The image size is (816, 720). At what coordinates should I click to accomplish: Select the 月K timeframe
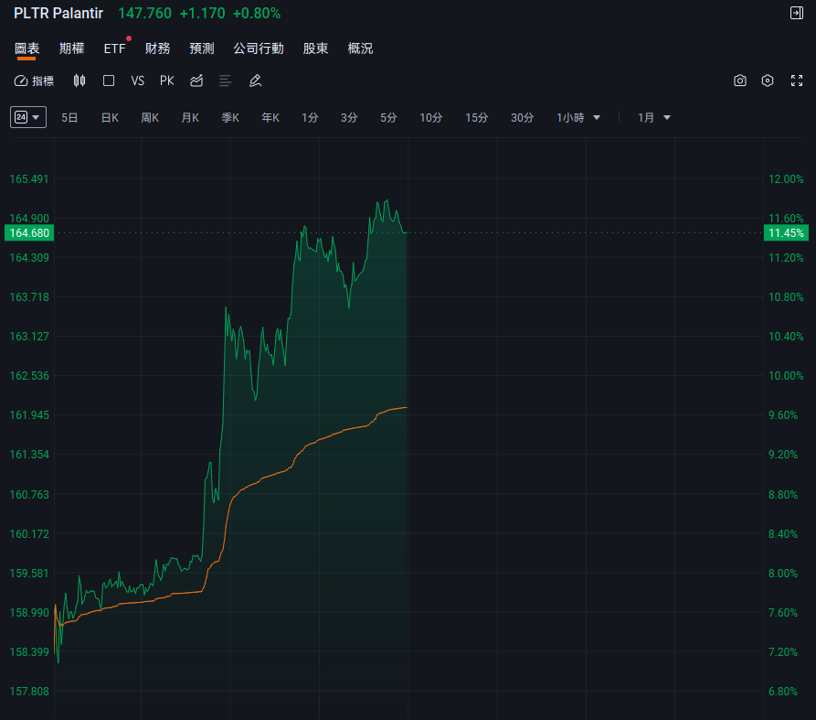point(190,118)
